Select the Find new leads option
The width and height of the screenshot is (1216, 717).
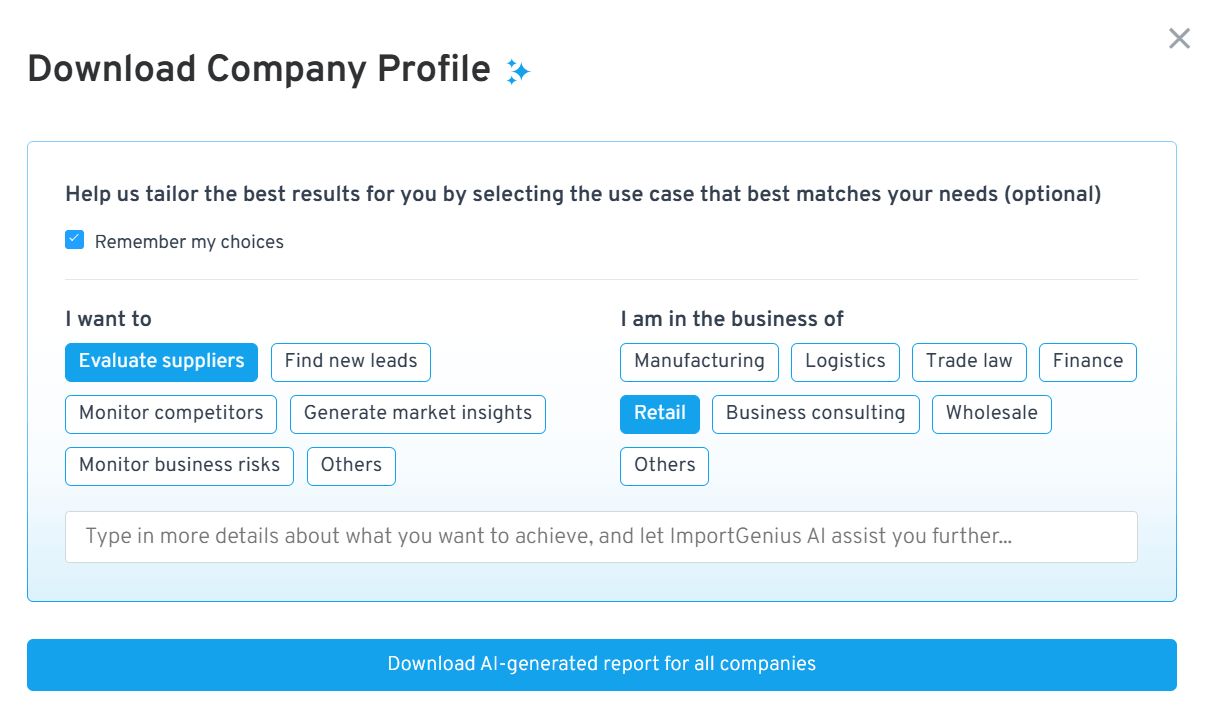(x=350, y=362)
